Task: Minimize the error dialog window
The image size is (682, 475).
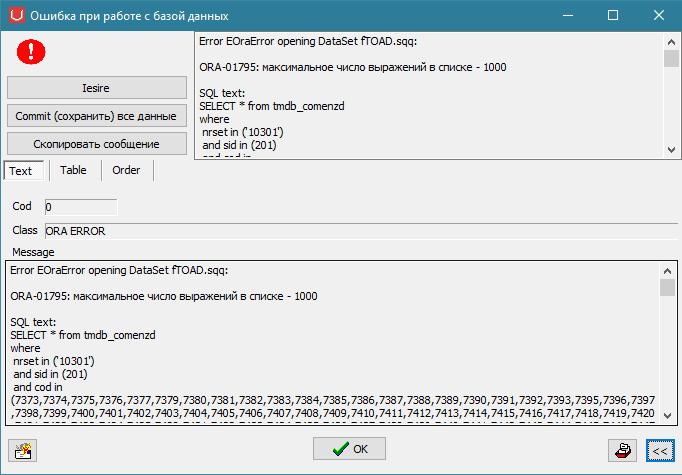Action: [x=568, y=15]
